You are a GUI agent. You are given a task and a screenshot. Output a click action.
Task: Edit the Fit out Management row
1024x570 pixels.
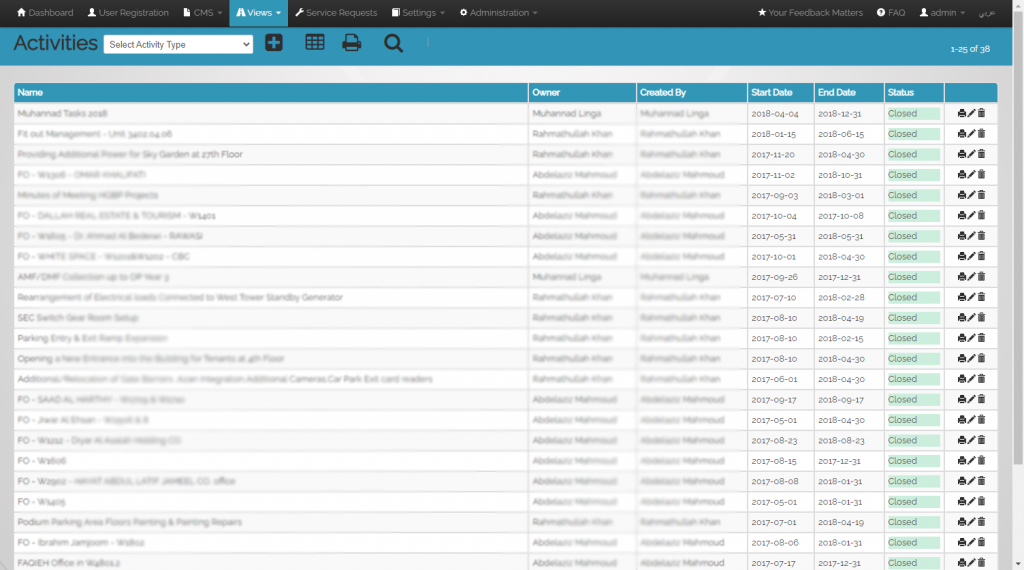(x=971, y=134)
